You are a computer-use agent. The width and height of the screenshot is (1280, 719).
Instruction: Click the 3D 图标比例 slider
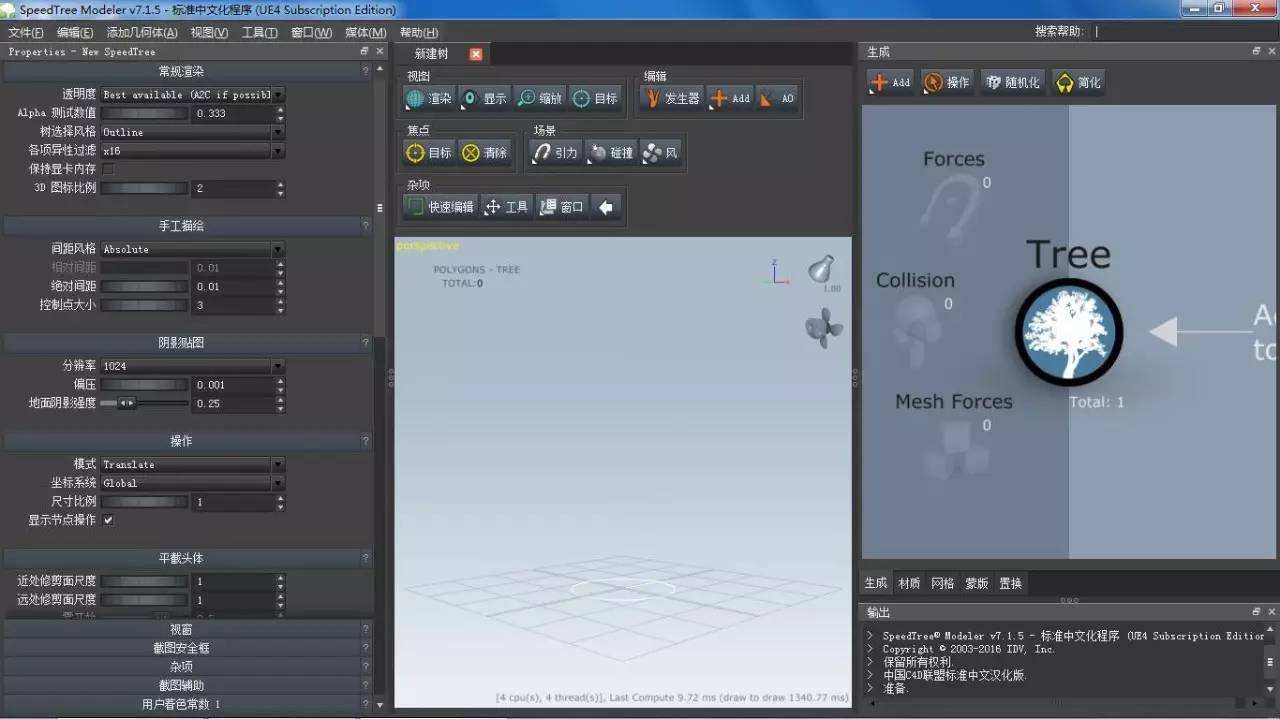coord(144,188)
